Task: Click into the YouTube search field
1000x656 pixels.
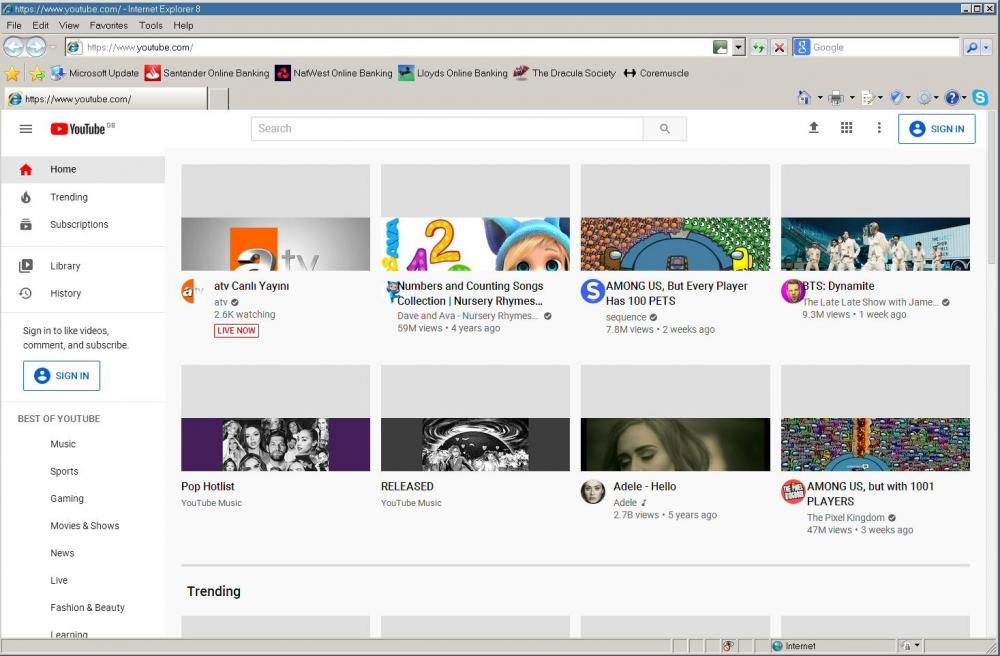Action: click(446, 129)
